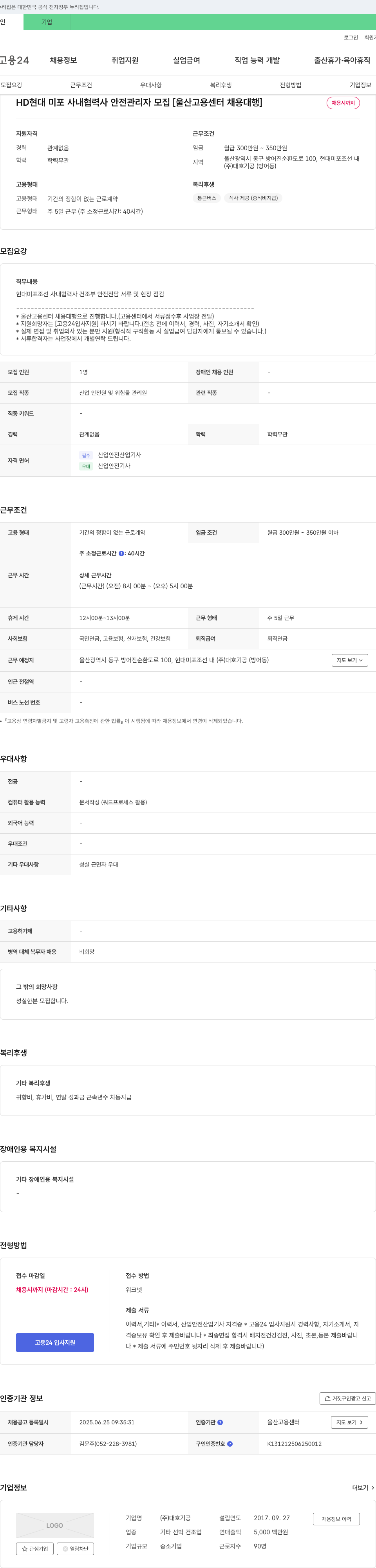This screenshot has height=1568, width=376.
Task: Click the 구인인증번호 help icon
Action: coord(230,1444)
